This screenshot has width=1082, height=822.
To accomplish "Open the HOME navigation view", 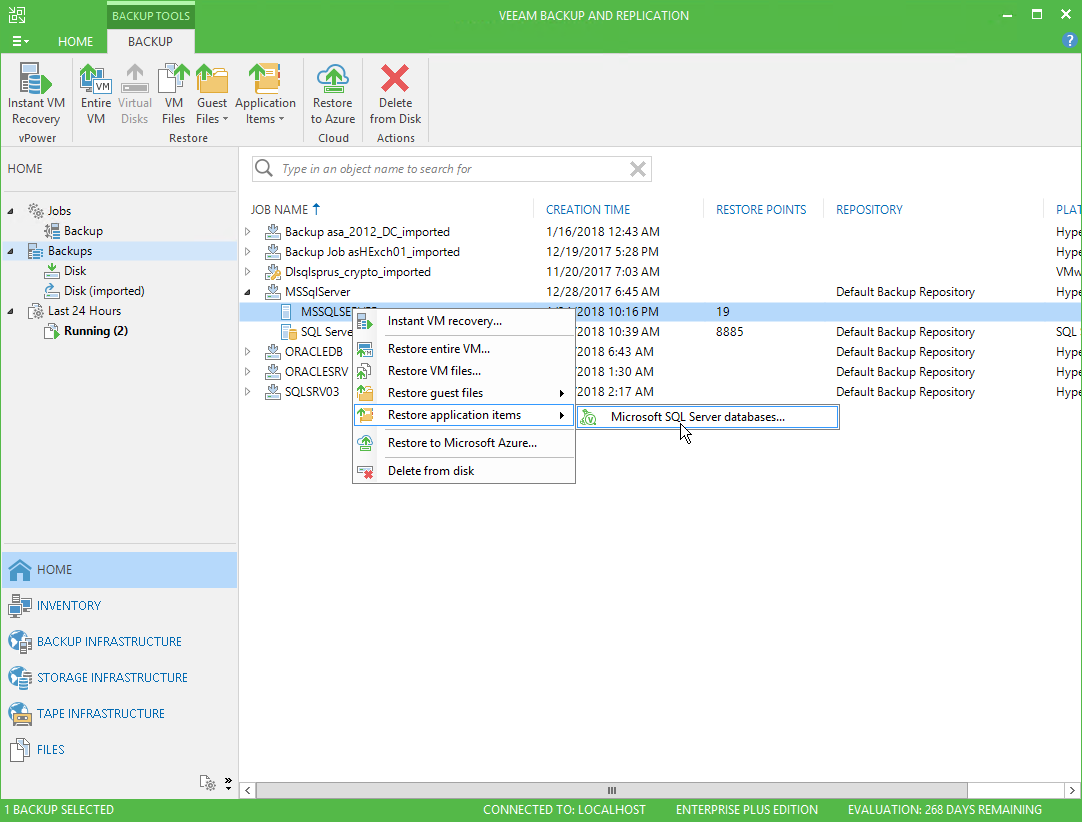I will 119,570.
